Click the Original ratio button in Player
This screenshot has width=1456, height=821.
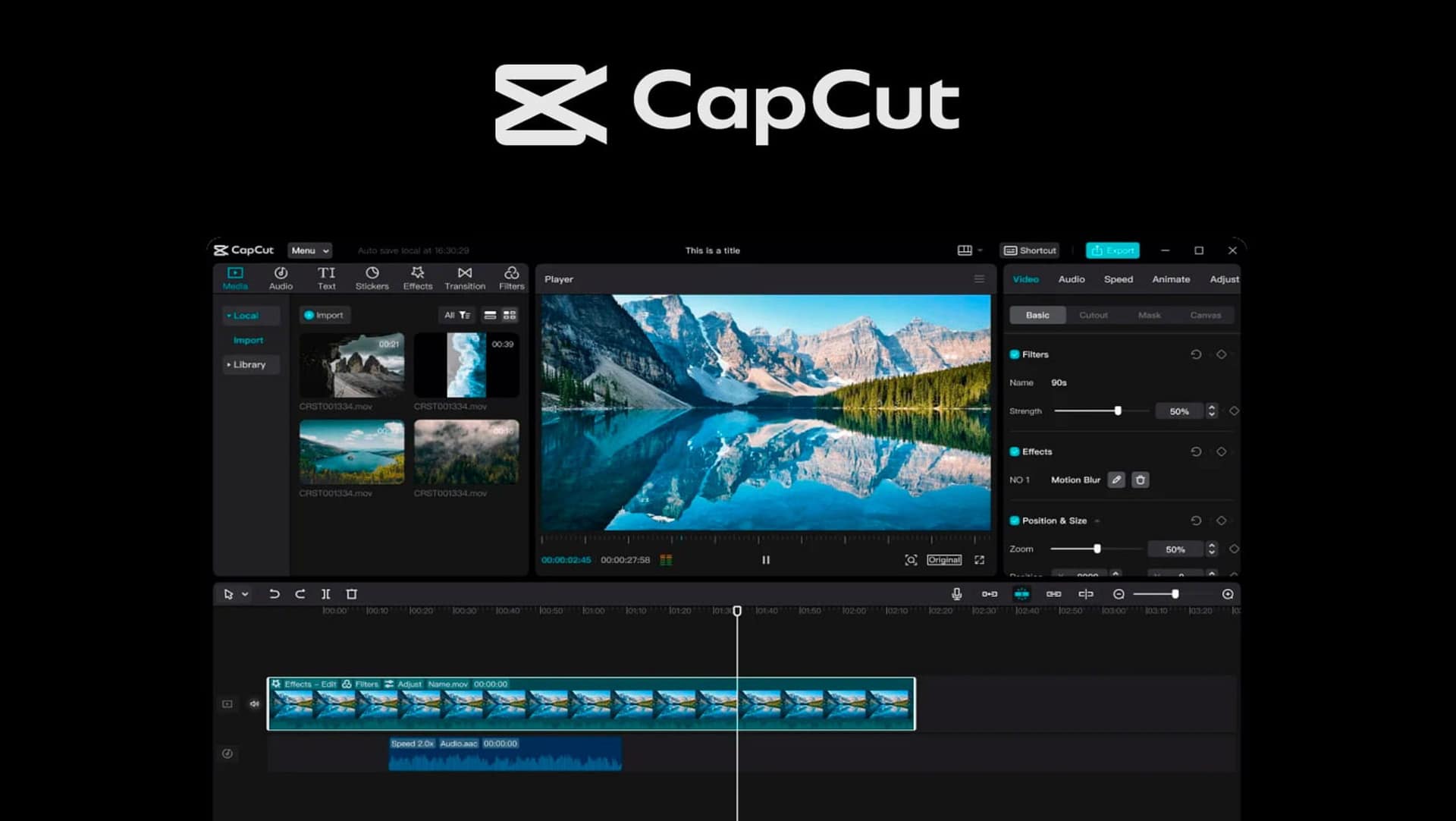[944, 560]
